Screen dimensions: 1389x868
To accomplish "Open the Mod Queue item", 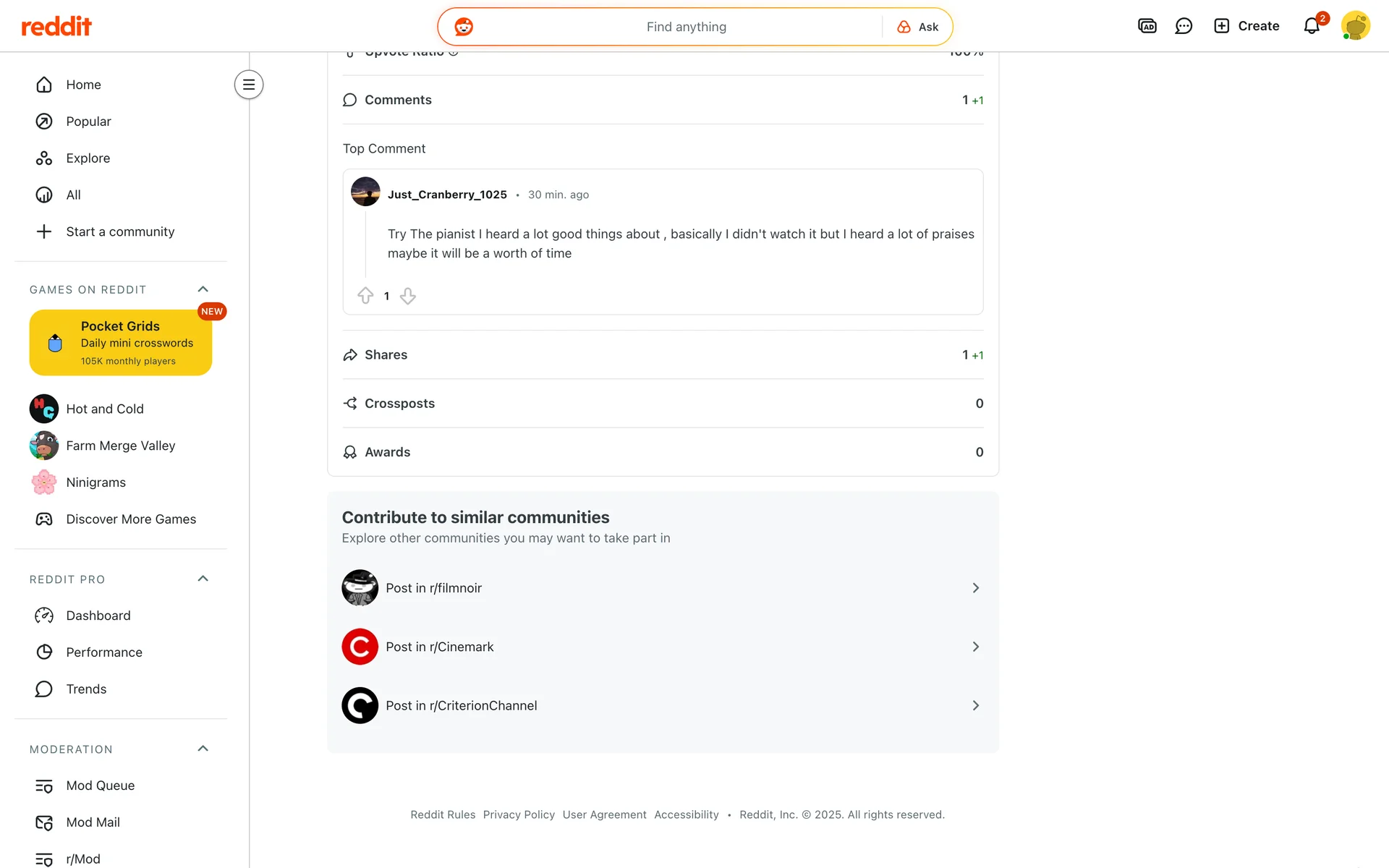I will pyautogui.click(x=100, y=786).
